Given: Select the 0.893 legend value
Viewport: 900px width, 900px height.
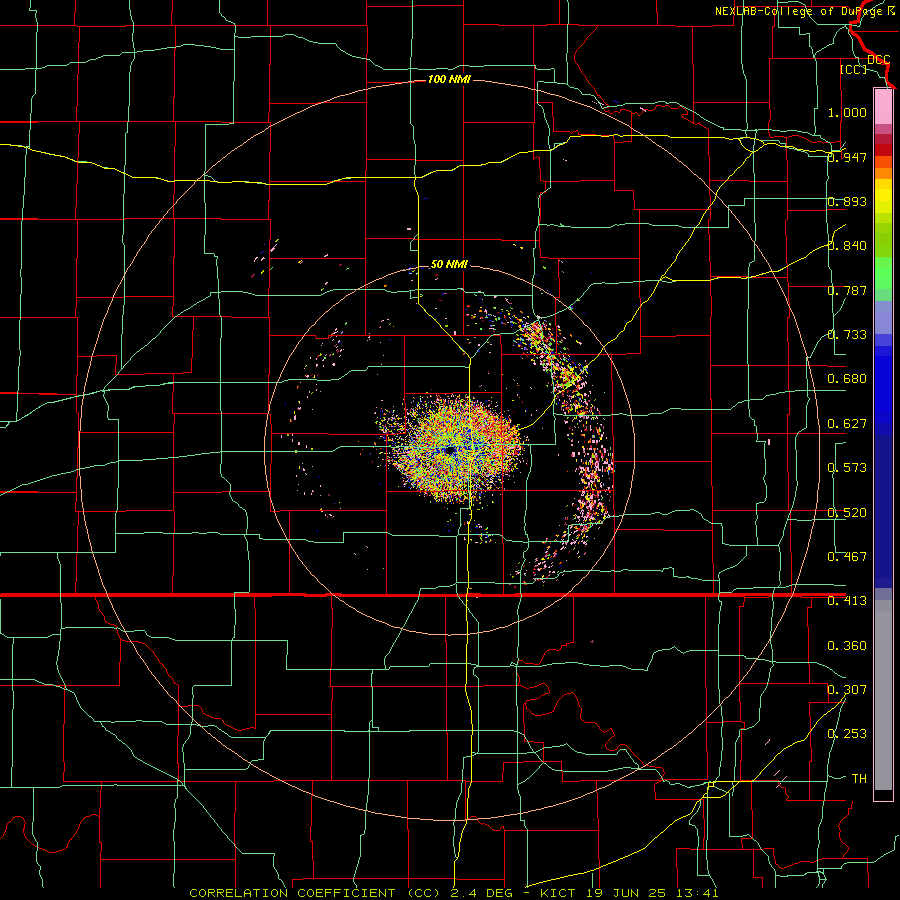Looking at the screenshot, I should (847, 201).
